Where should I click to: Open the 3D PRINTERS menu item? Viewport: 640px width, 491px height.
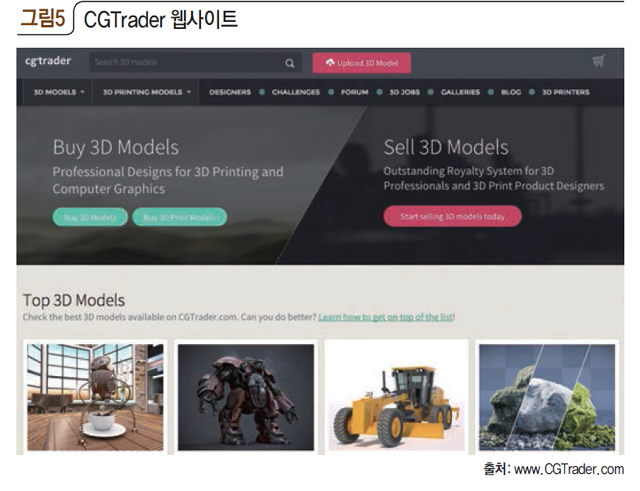coord(566,92)
